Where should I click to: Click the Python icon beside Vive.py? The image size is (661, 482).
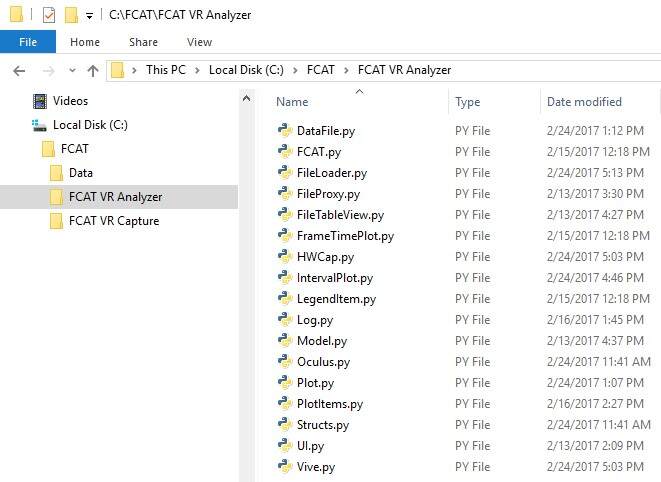pyautogui.click(x=284, y=467)
